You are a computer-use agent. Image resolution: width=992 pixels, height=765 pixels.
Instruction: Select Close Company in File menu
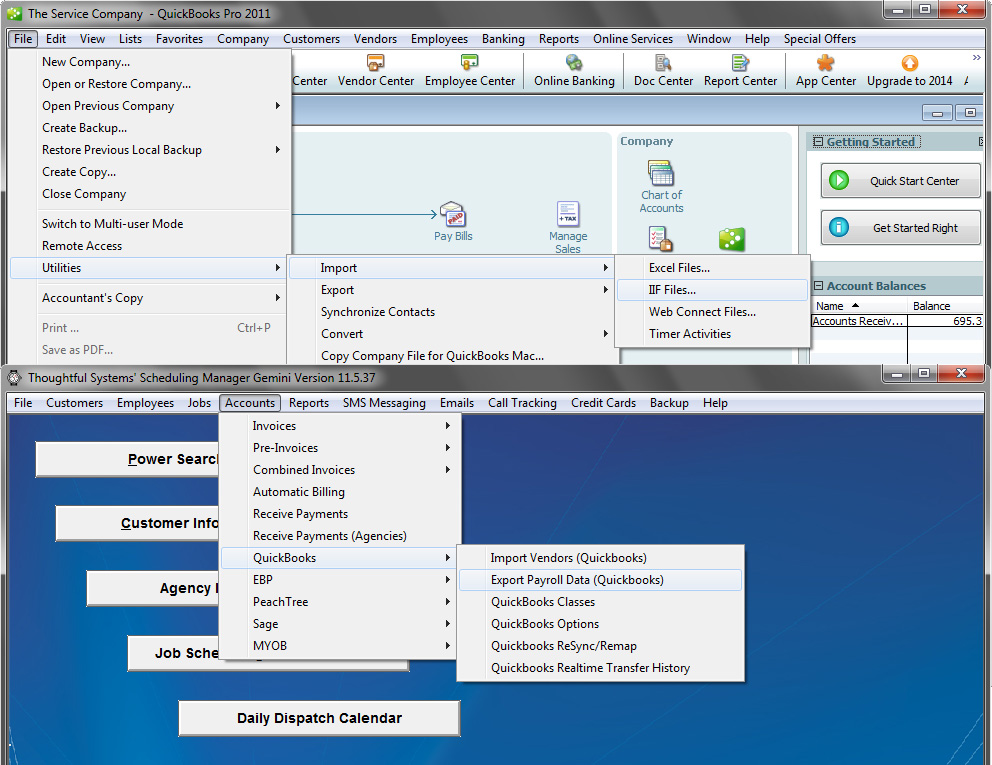(149, 194)
